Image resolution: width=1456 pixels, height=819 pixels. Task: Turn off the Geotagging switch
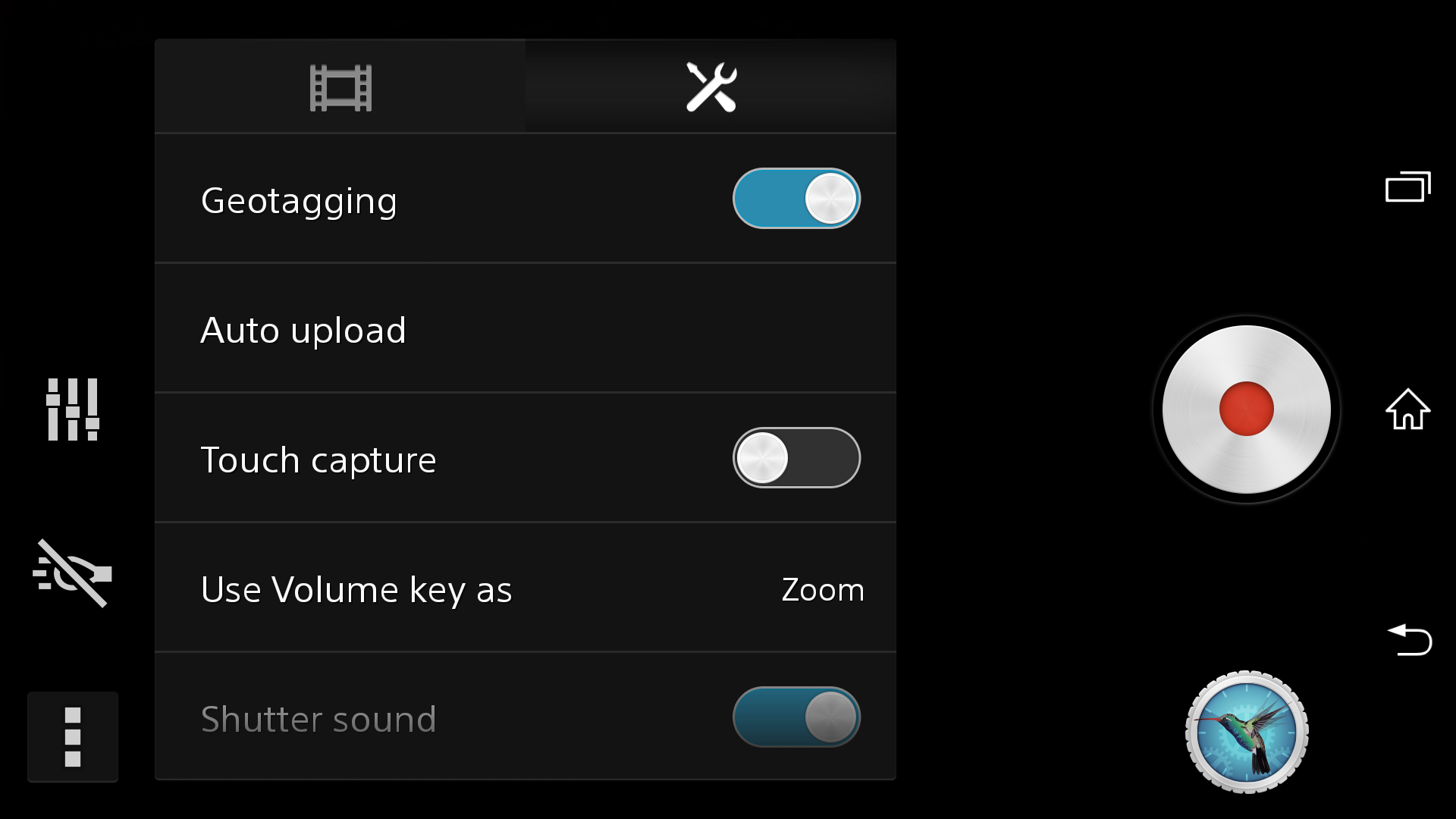point(796,199)
